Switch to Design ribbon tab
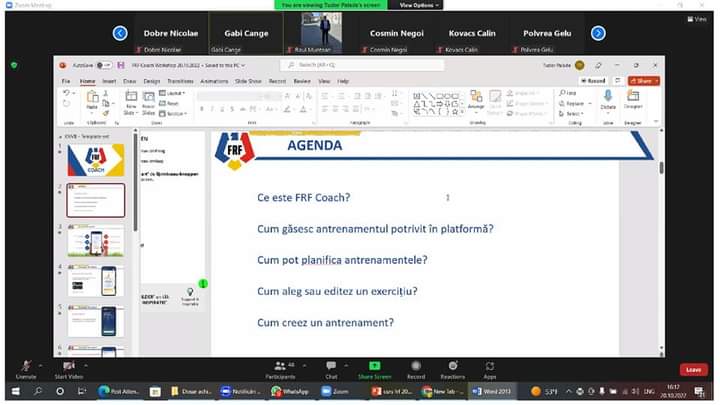Viewport: 720px width, 405px height. click(152, 81)
